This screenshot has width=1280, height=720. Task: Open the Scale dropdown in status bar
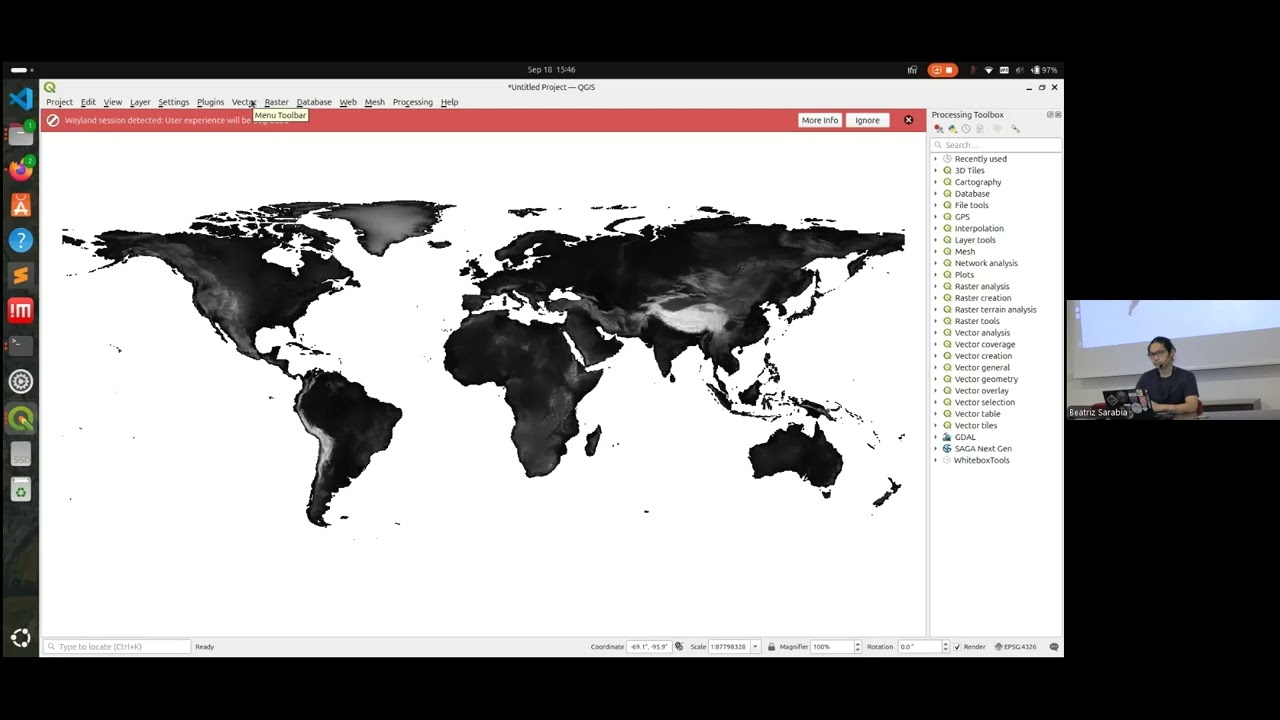click(x=755, y=647)
